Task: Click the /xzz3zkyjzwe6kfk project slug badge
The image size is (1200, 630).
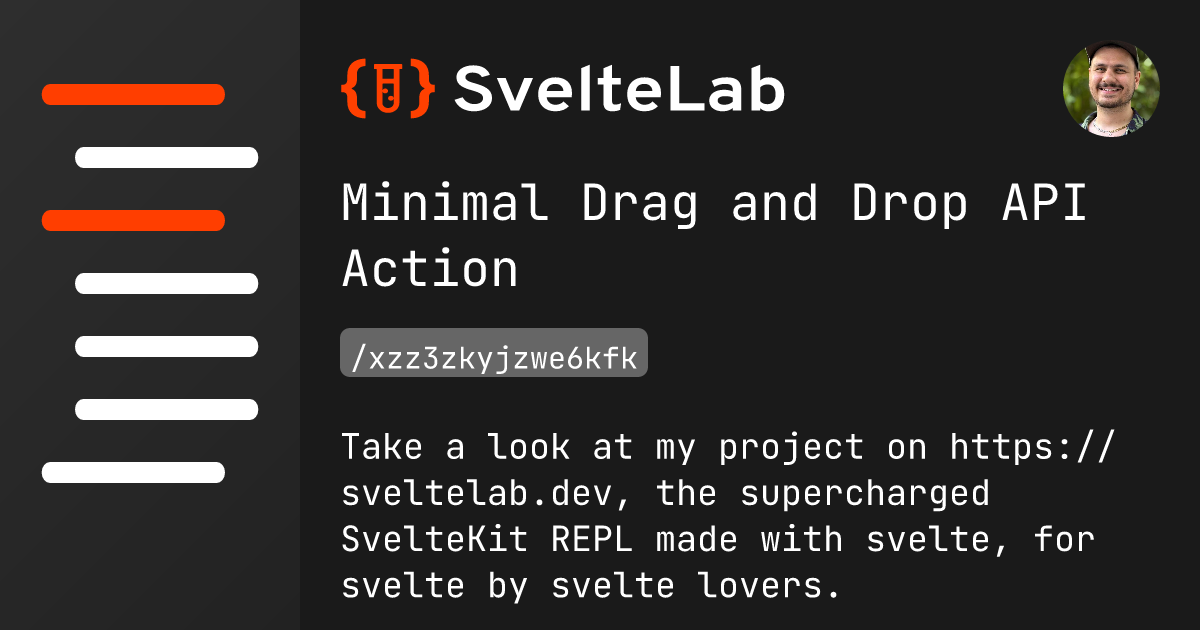Action: pos(494,353)
